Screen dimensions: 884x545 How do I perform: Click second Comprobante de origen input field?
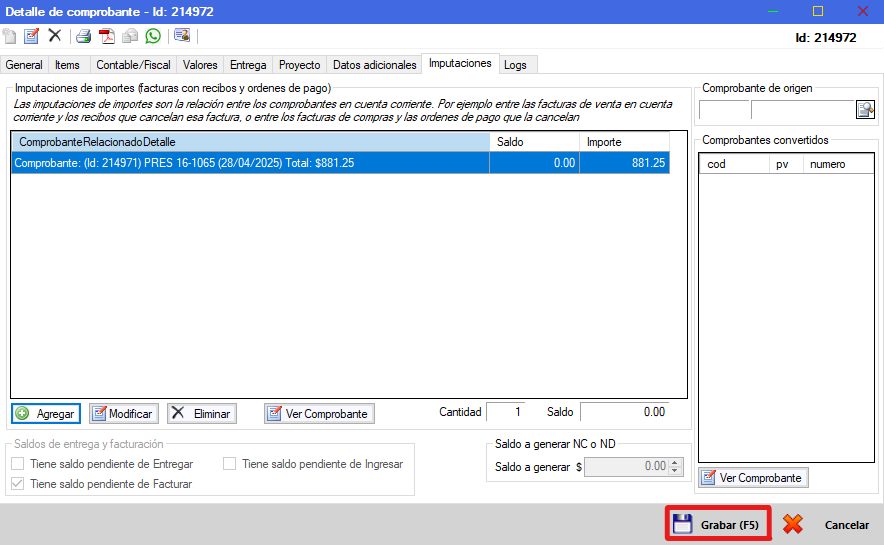coord(803,109)
